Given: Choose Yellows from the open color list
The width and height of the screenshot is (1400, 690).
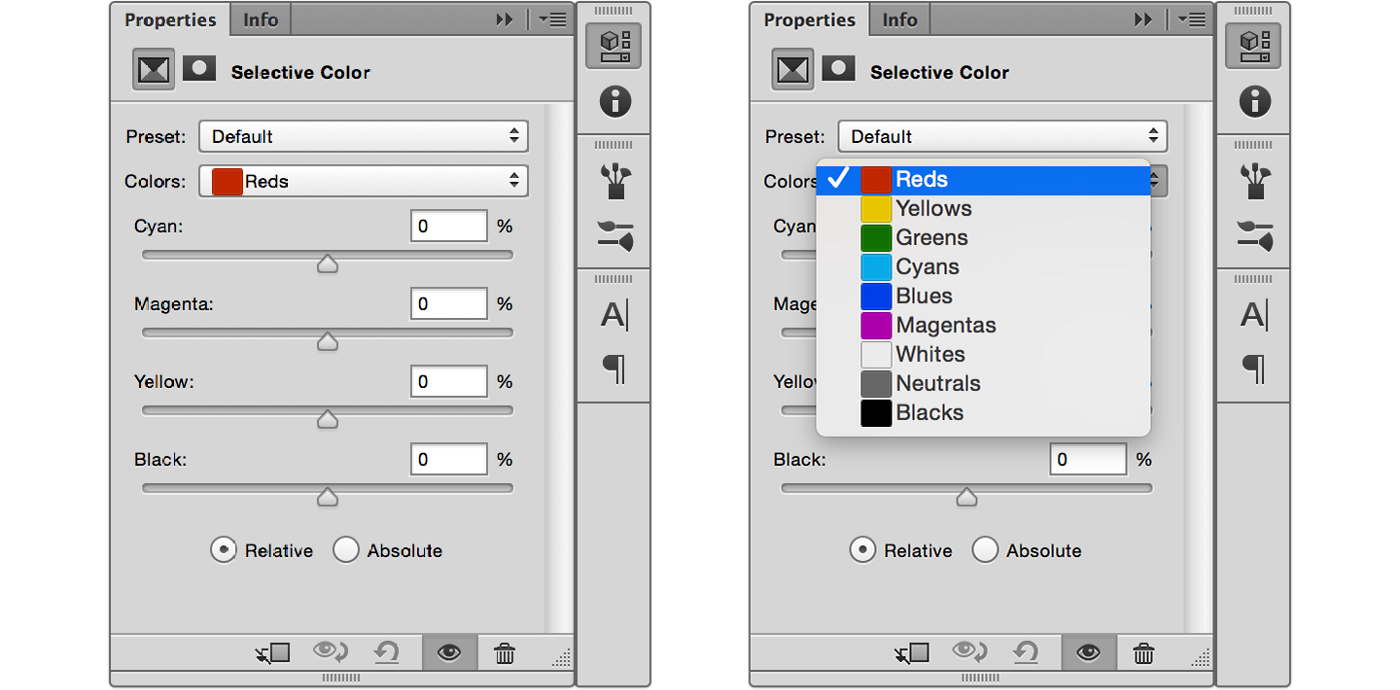Looking at the screenshot, I should 933,209.
